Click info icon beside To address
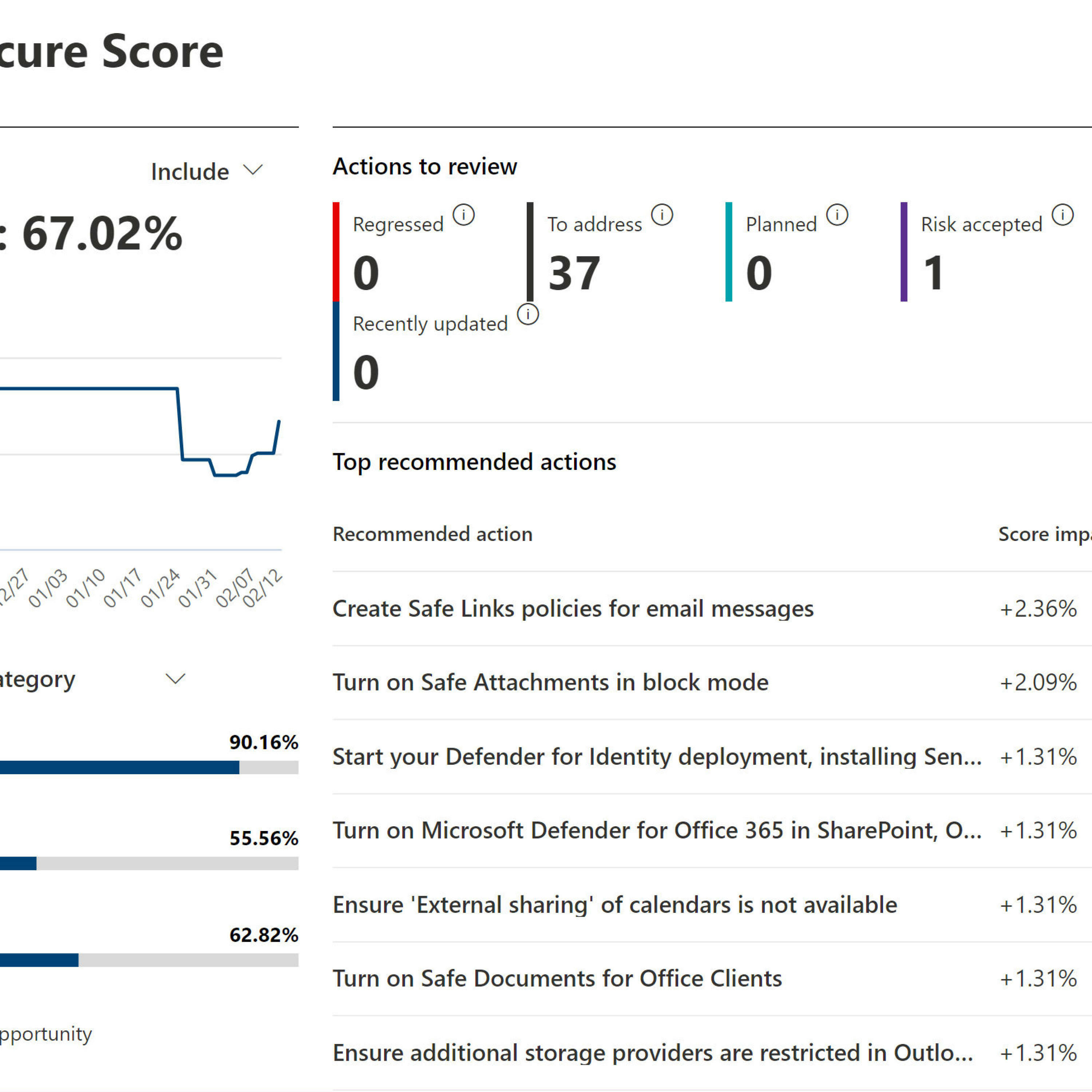Screen dimensions: 1092x1092 [x=662, y=215]
